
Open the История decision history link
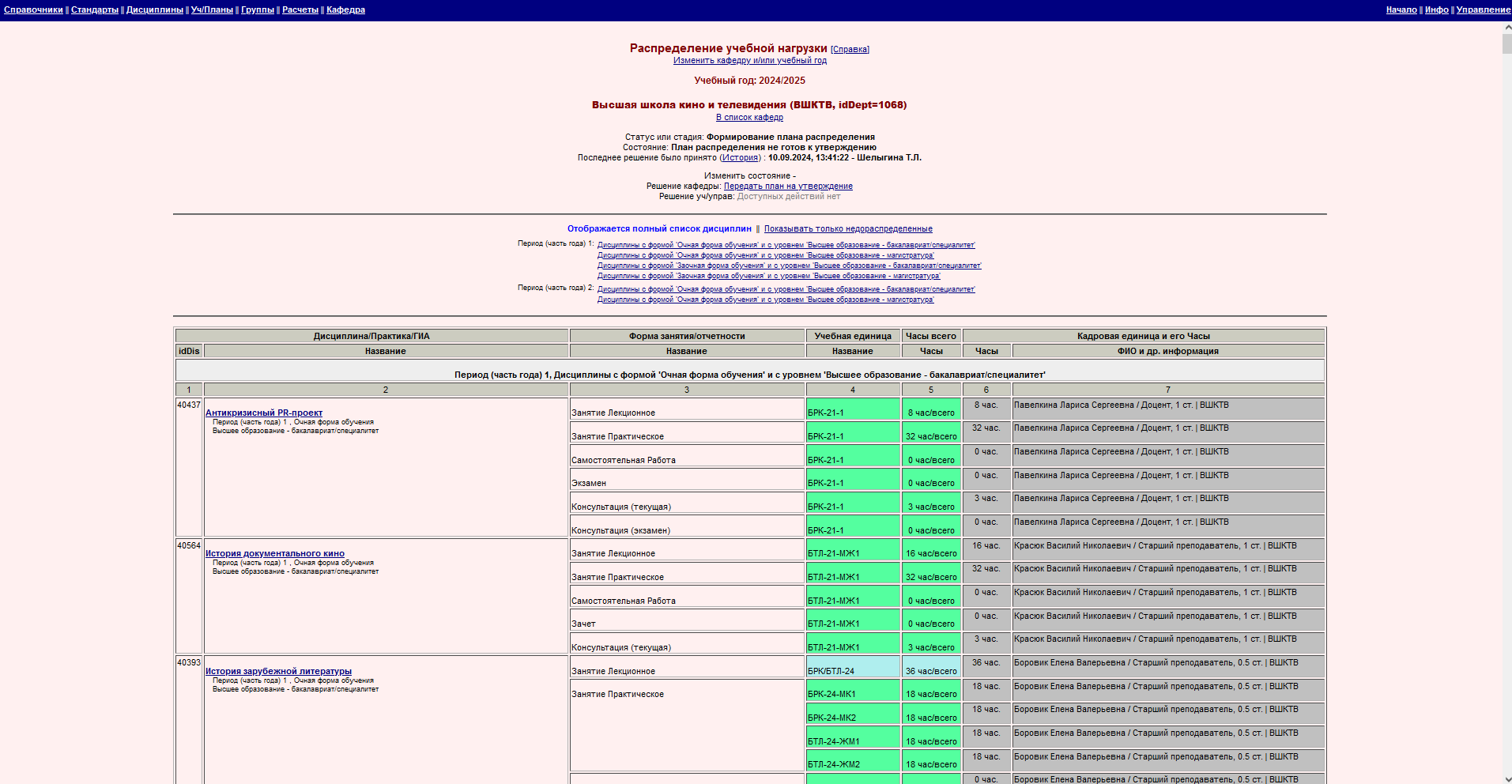click(x=740, y=158)
